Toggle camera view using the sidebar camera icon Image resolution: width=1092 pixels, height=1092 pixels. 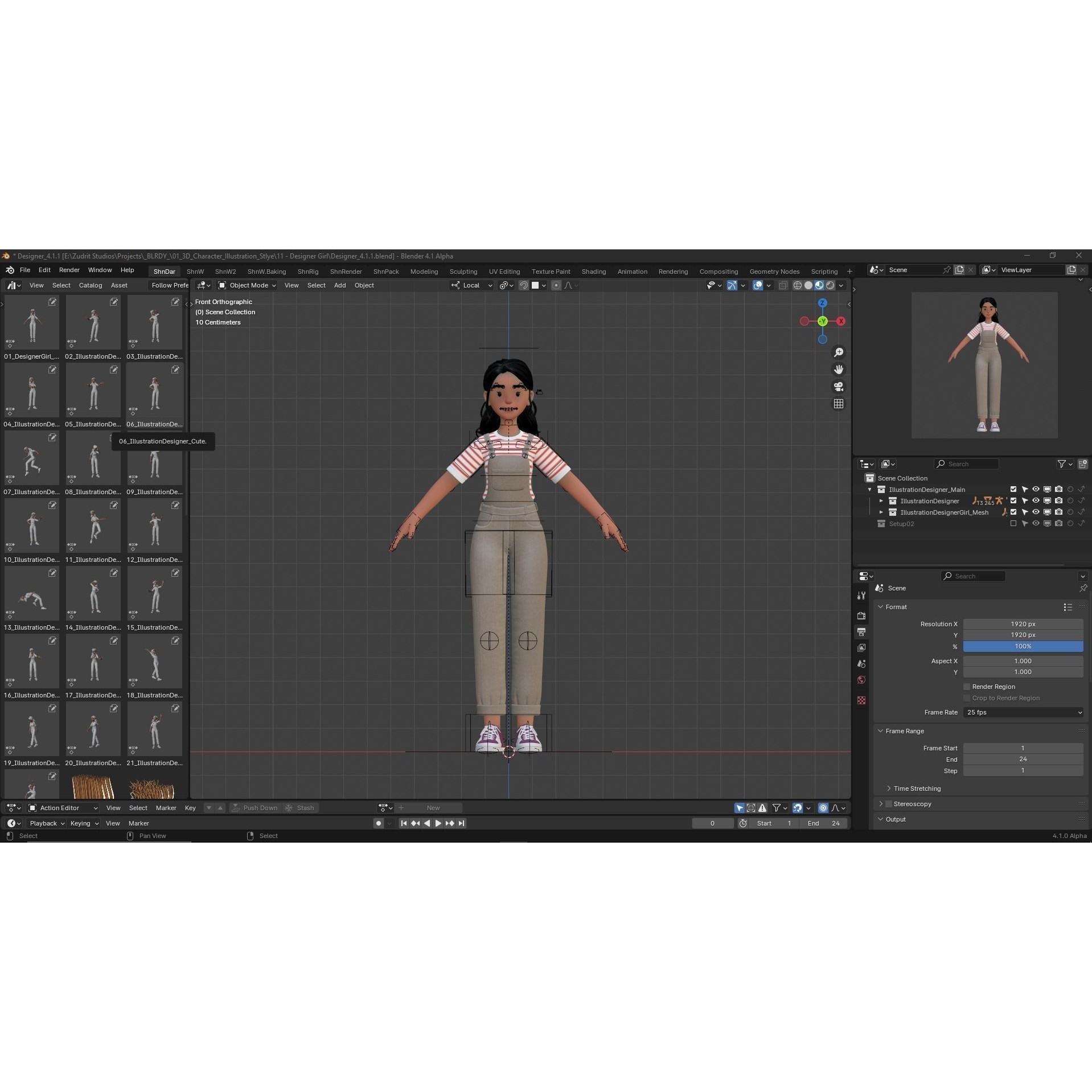pyautogui.click(x=839, y=386)
